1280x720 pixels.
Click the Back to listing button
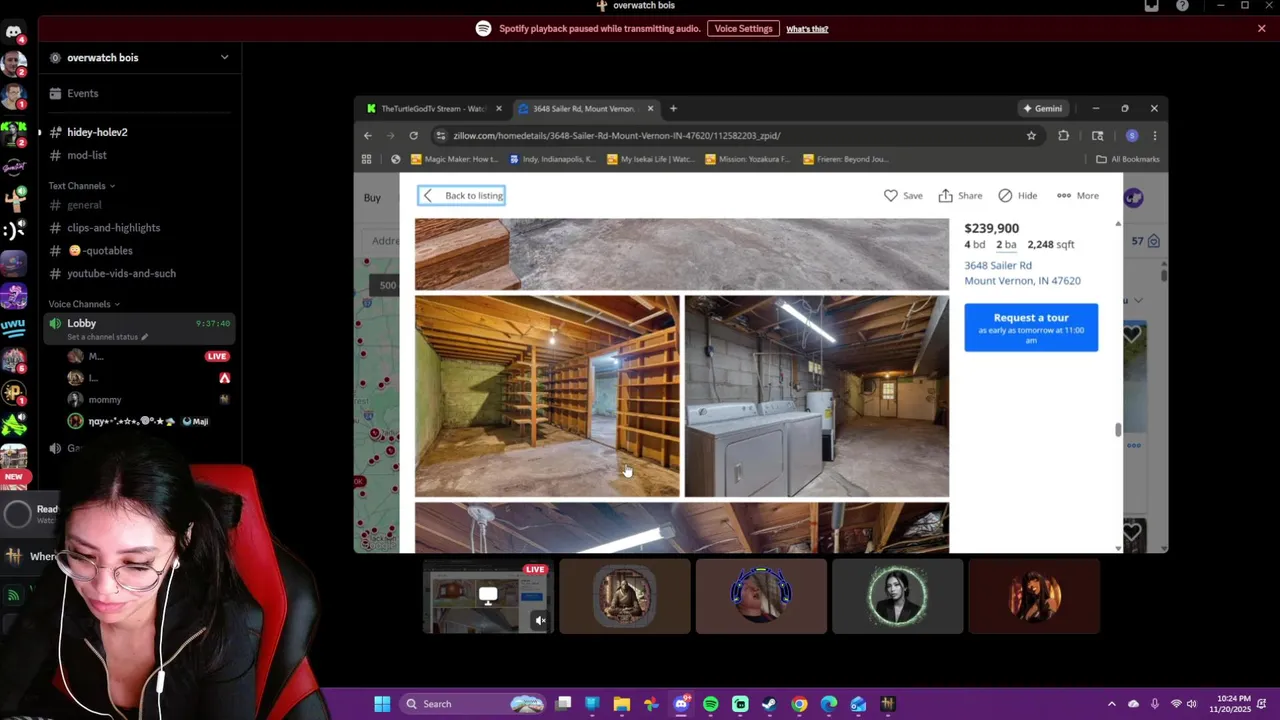click(462, 196)
